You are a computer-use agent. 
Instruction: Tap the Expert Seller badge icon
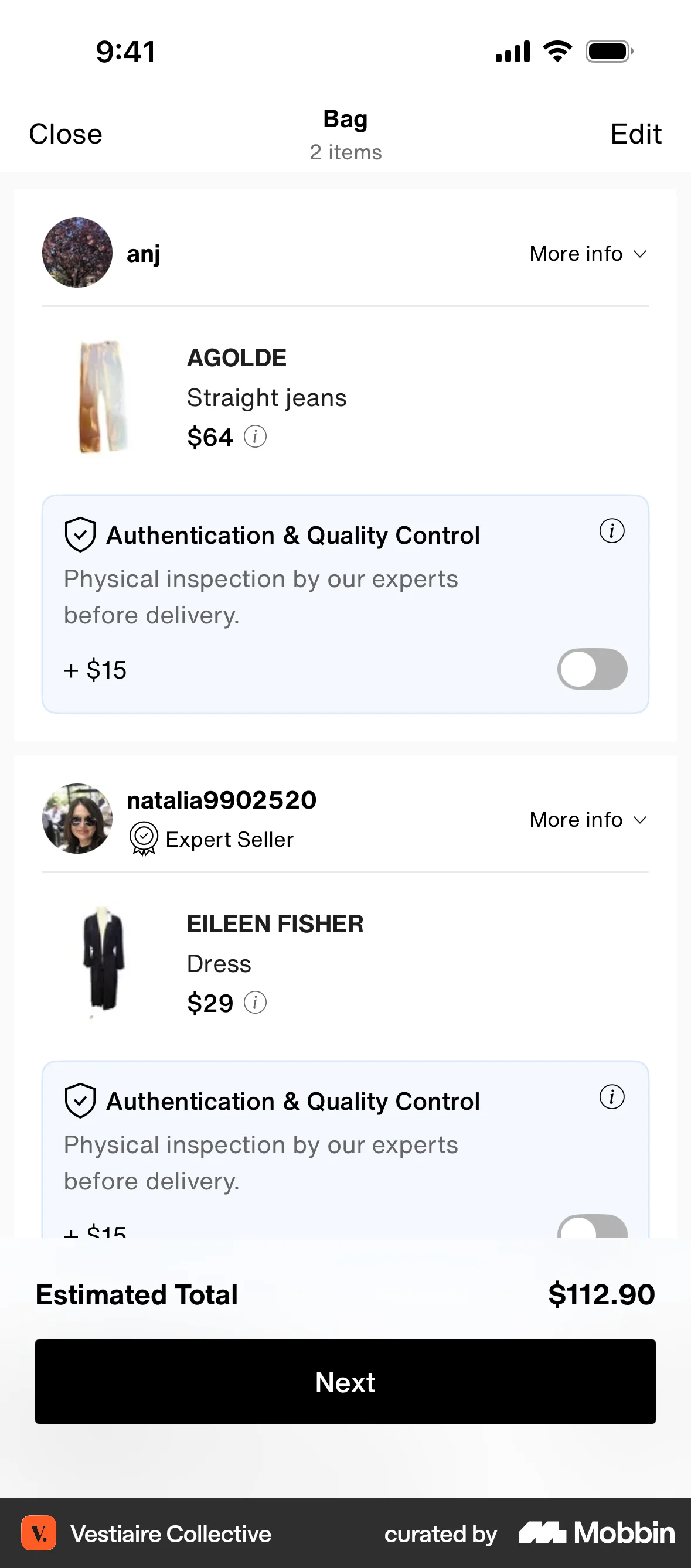[x=144, y=838]
